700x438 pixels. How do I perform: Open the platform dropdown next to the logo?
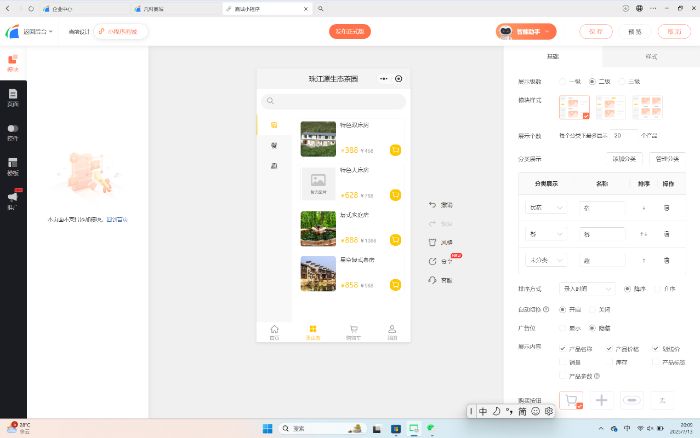(x=39, y=31)
